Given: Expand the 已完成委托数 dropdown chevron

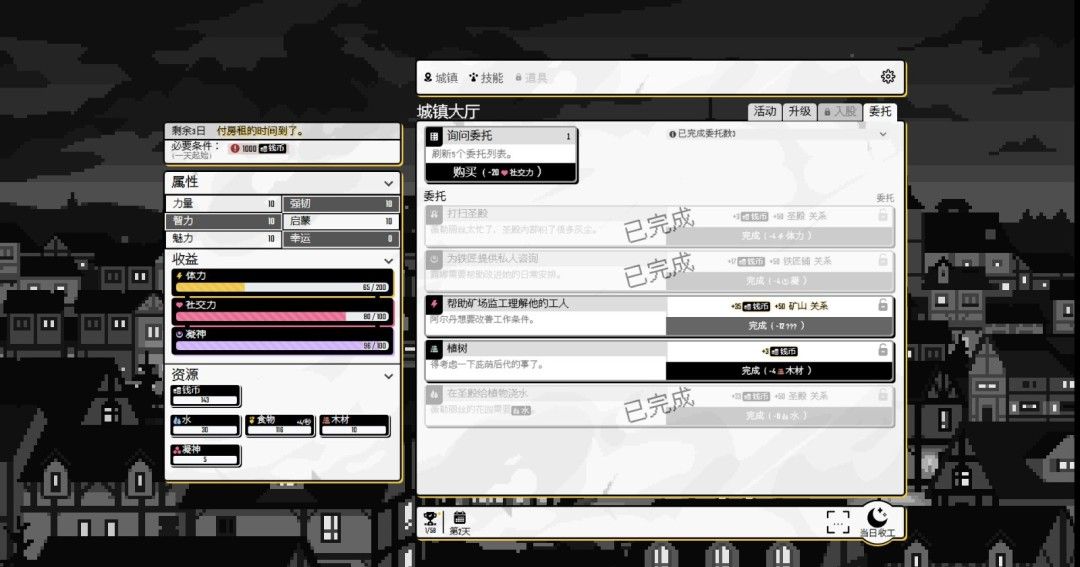Looking at the screenshot, I should [x=883, y=134].
